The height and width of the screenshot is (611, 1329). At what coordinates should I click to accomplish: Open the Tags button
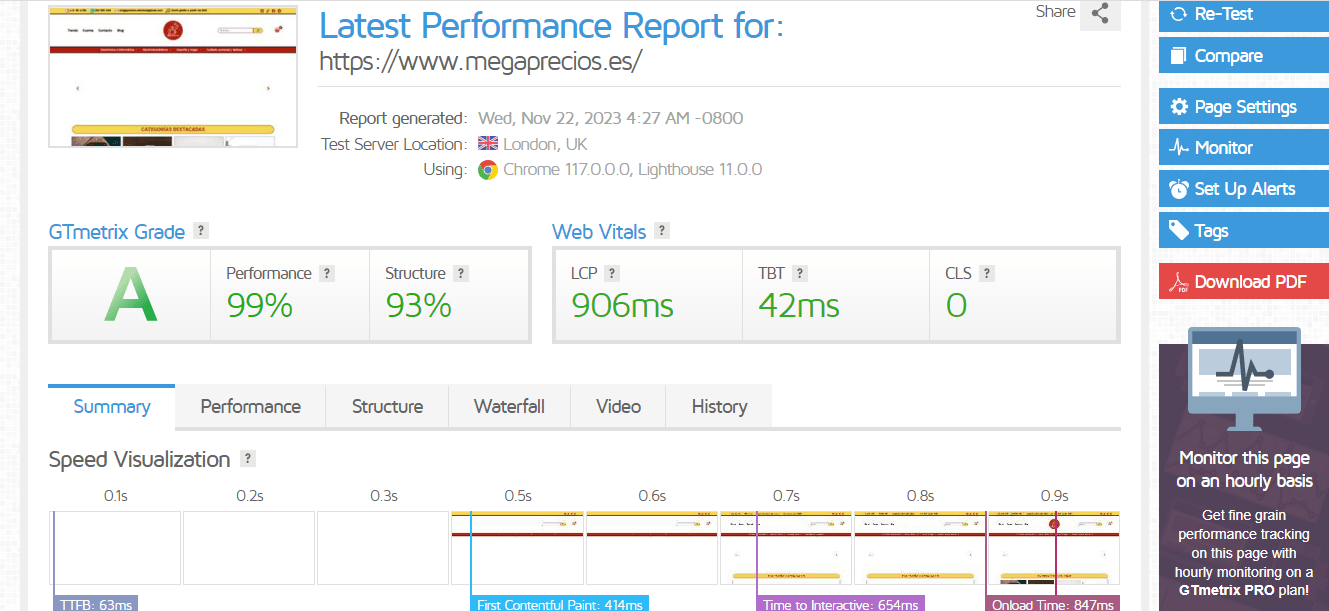[1244, 231]
